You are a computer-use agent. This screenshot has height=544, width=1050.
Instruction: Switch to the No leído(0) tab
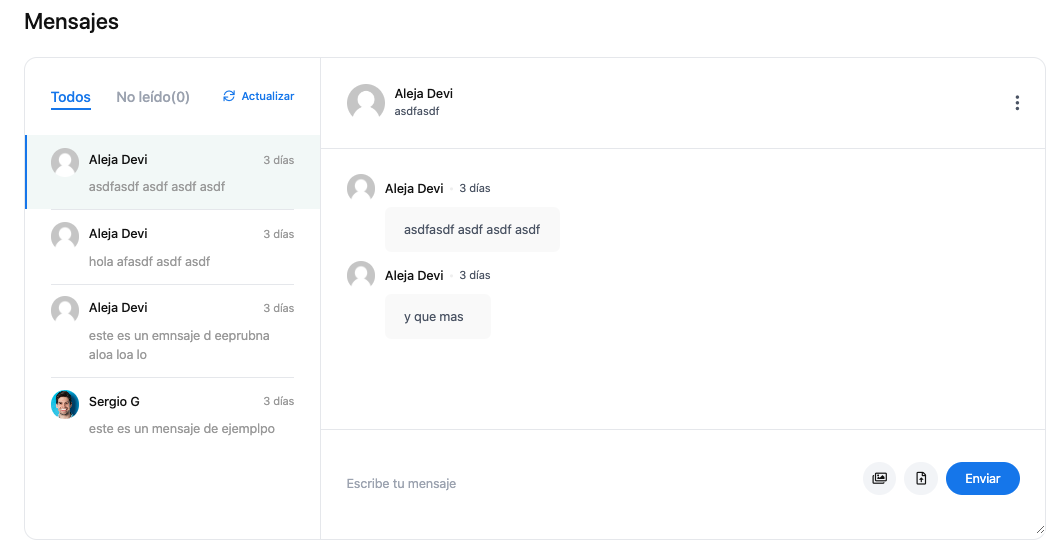tap(153, 97)
